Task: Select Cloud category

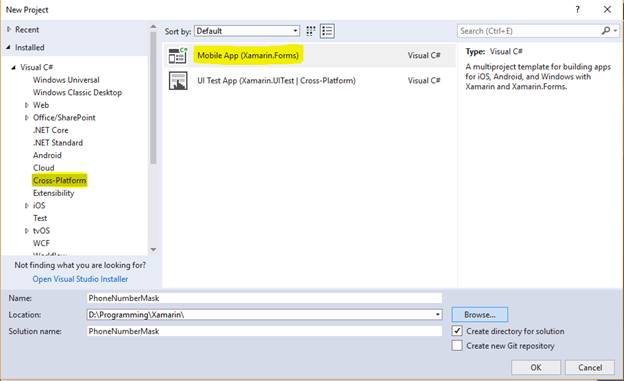Action: tap(44, 168)
